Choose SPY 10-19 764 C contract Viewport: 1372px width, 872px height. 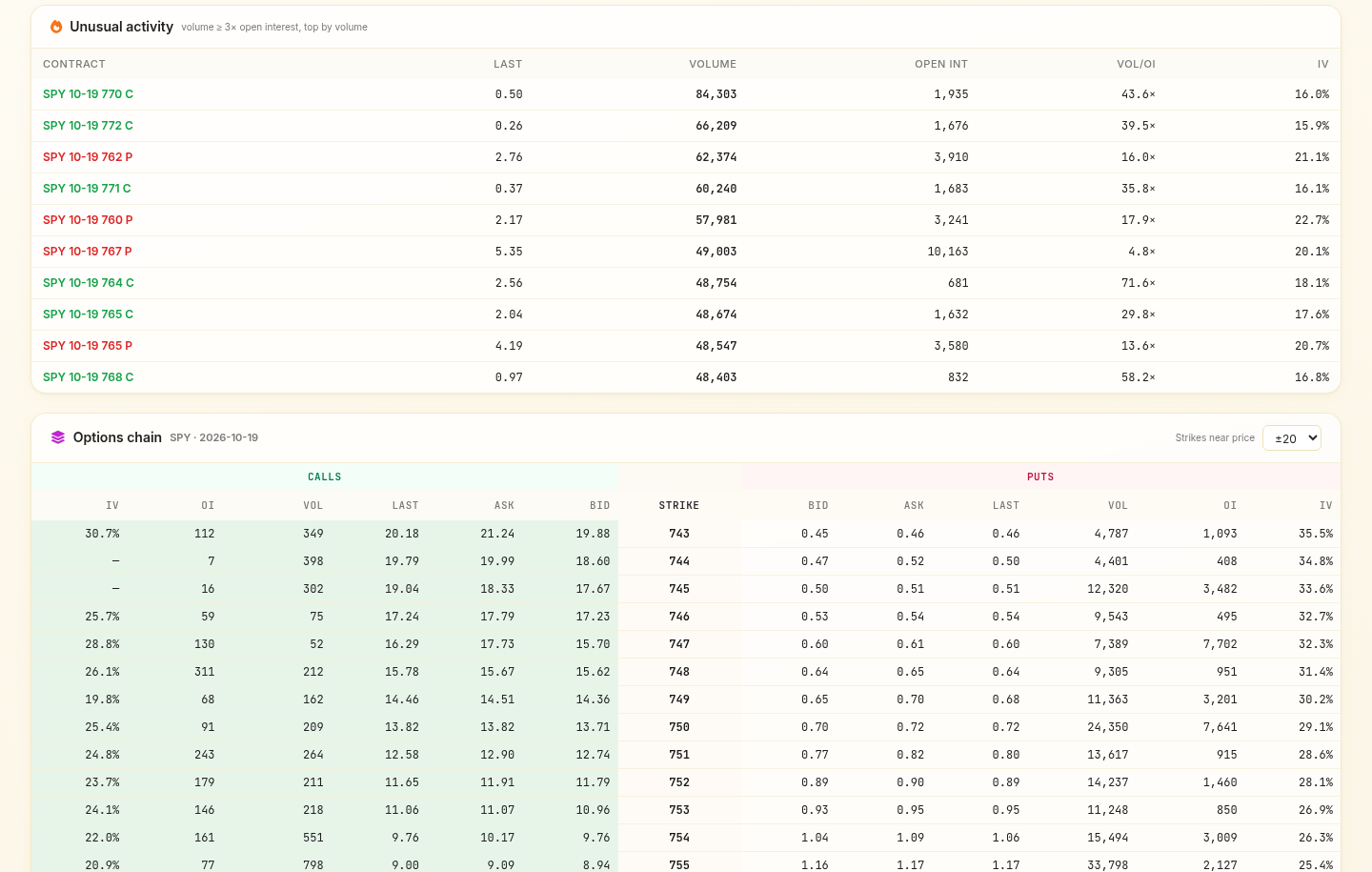pyautogui.click(x=89, y=283)
